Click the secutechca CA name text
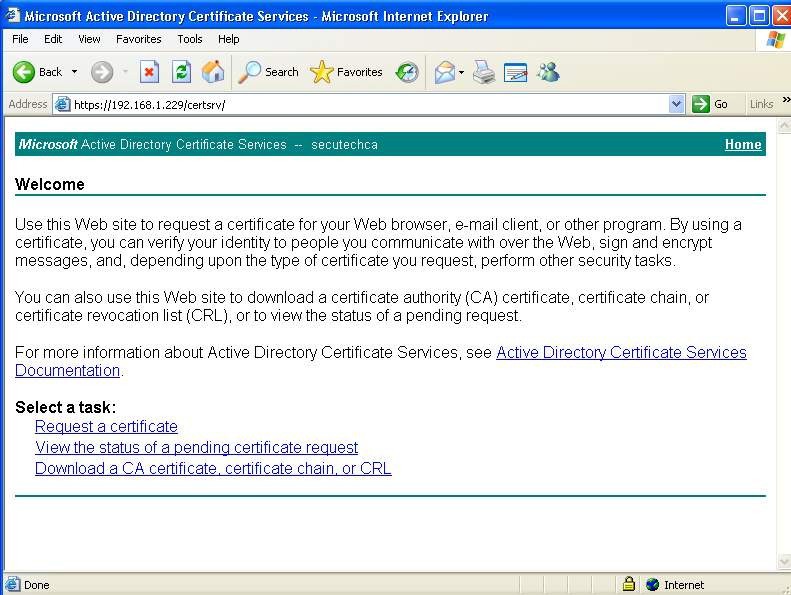The image size is (791, 595). 344,144
